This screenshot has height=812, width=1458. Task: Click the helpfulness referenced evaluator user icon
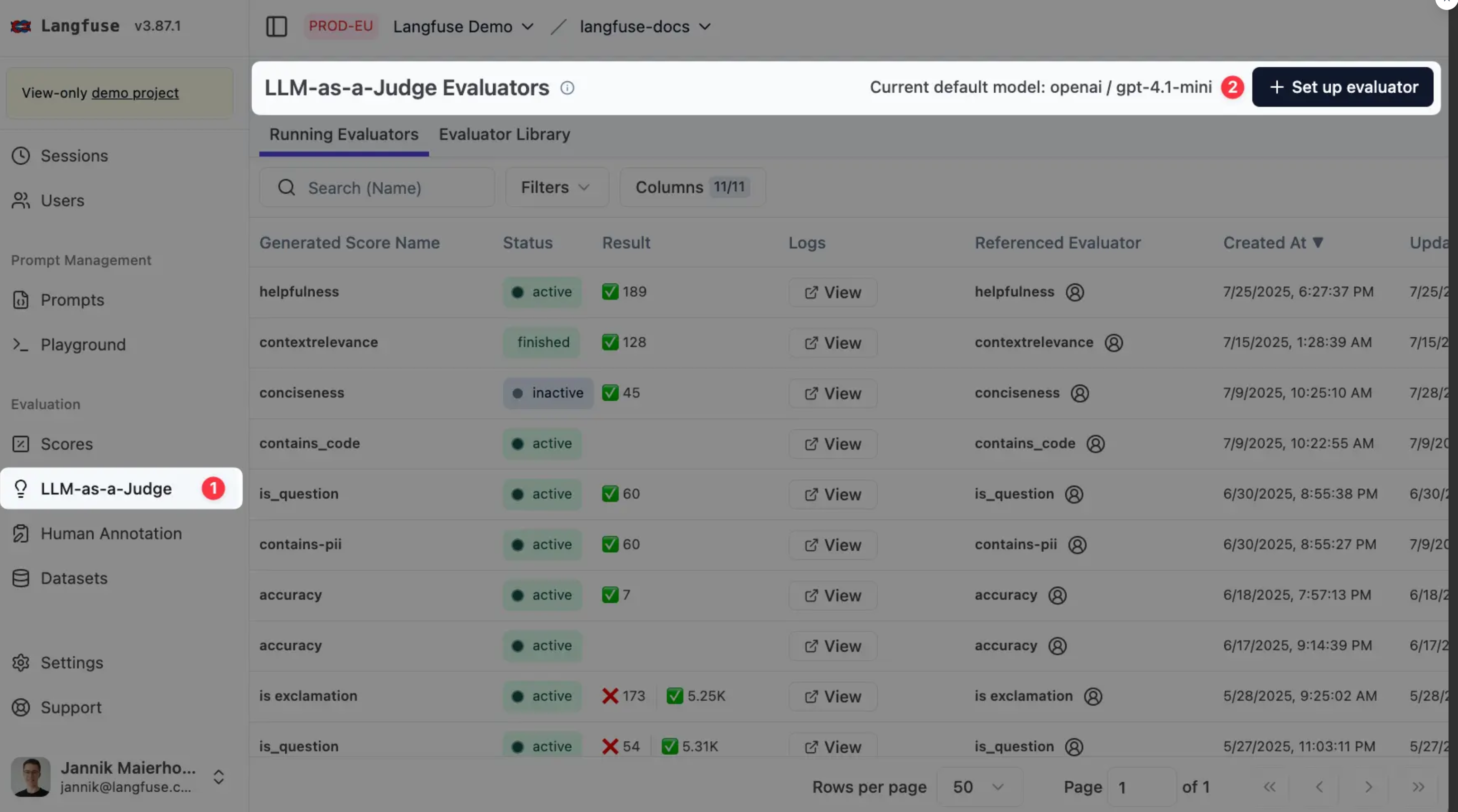[1074, 292]
